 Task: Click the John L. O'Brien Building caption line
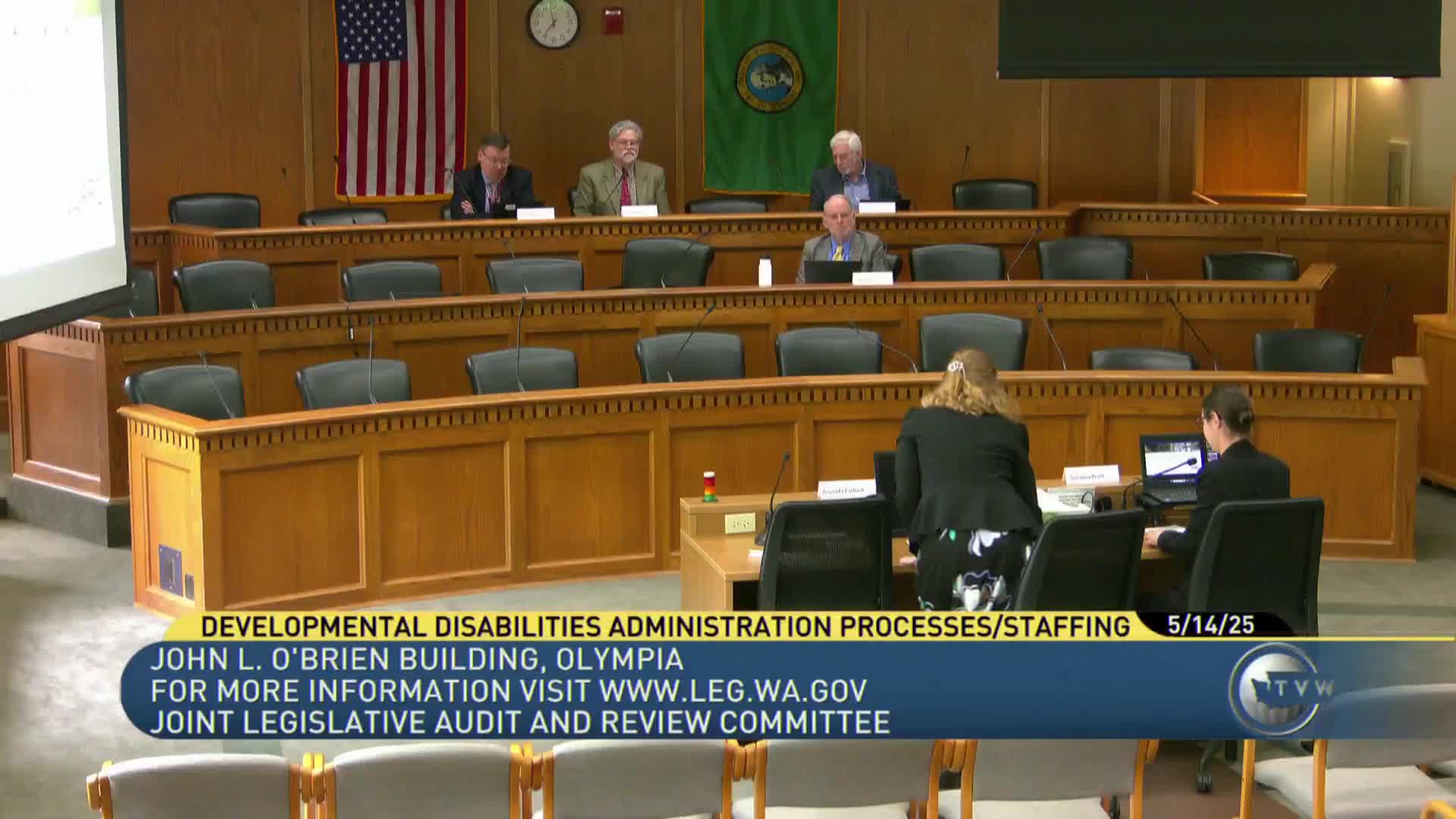(x=416, y=659)
